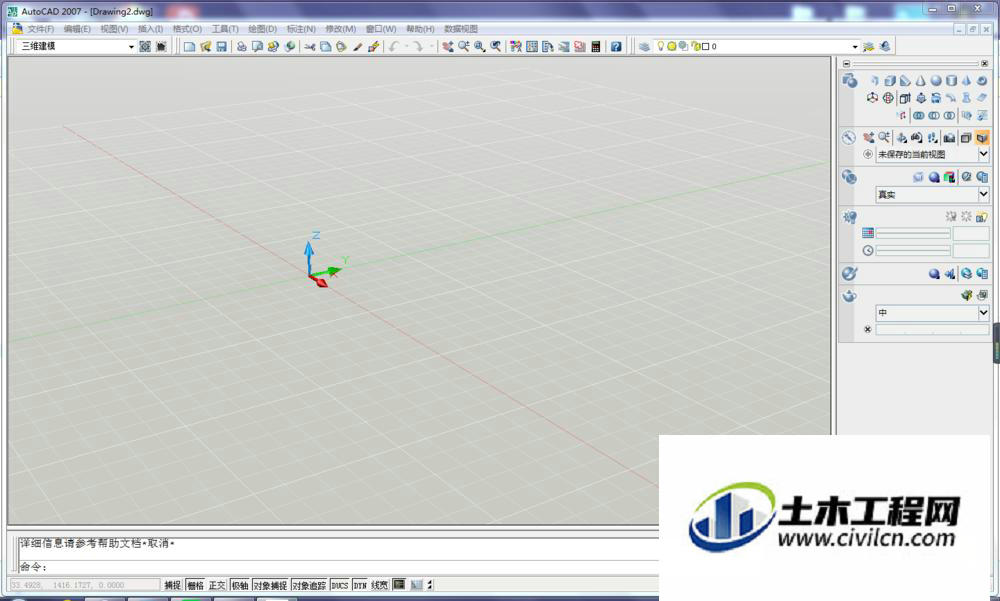Toggle 栅格 grid display in status bar
The image size is (1000, 601).
[x=195, y=585]
